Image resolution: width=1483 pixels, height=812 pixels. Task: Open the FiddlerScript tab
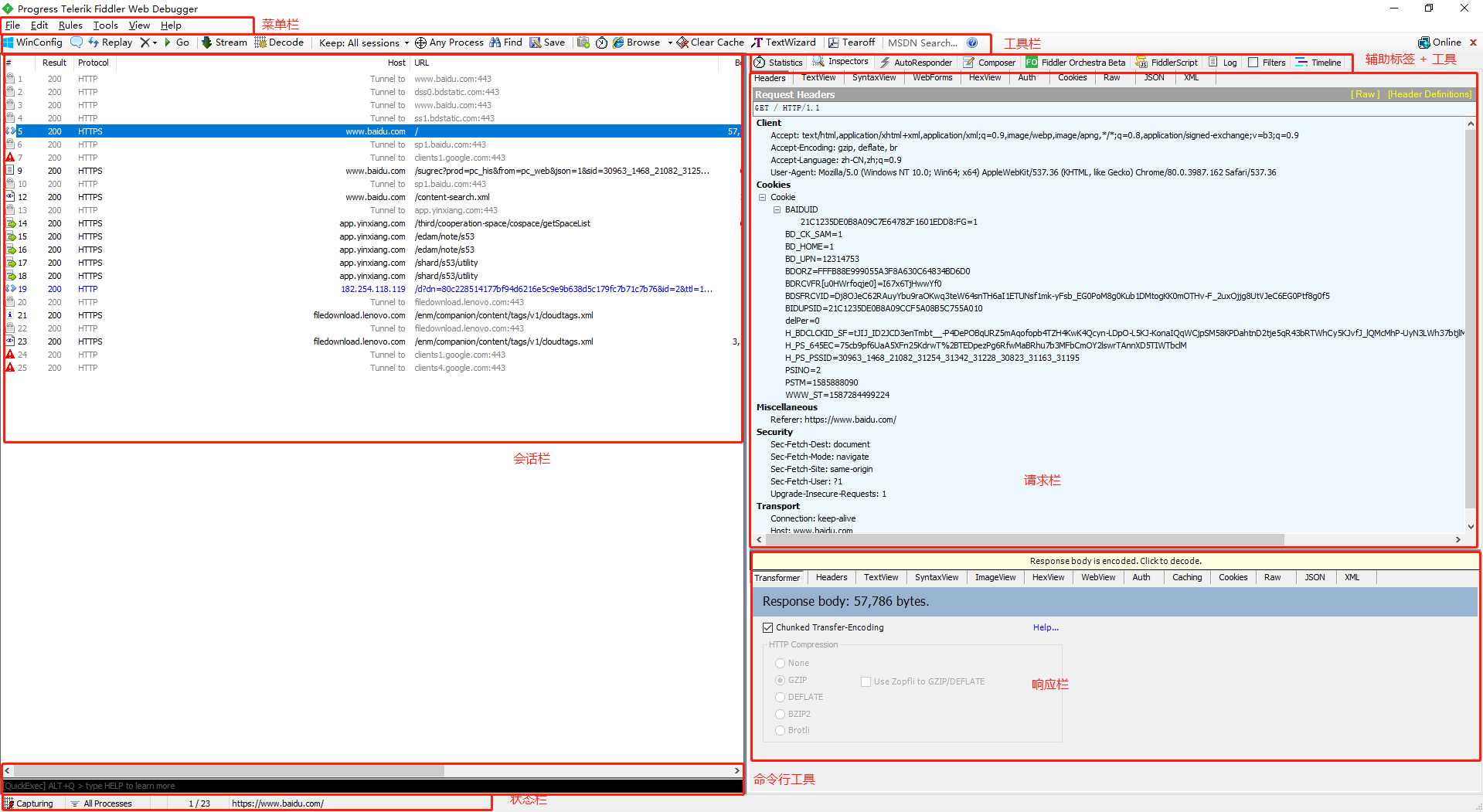click(x=1167, y=63)
